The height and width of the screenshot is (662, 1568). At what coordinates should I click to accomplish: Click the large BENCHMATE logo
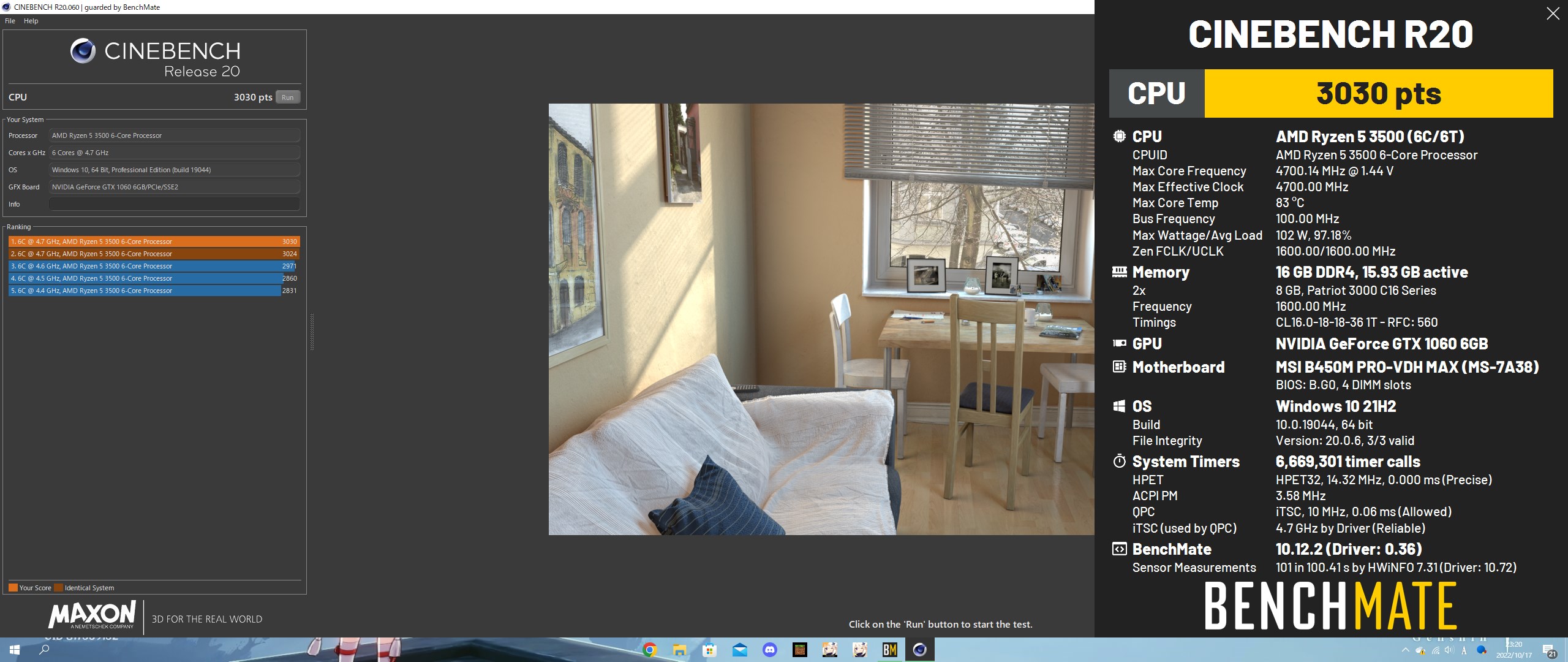pos(1330,606)
